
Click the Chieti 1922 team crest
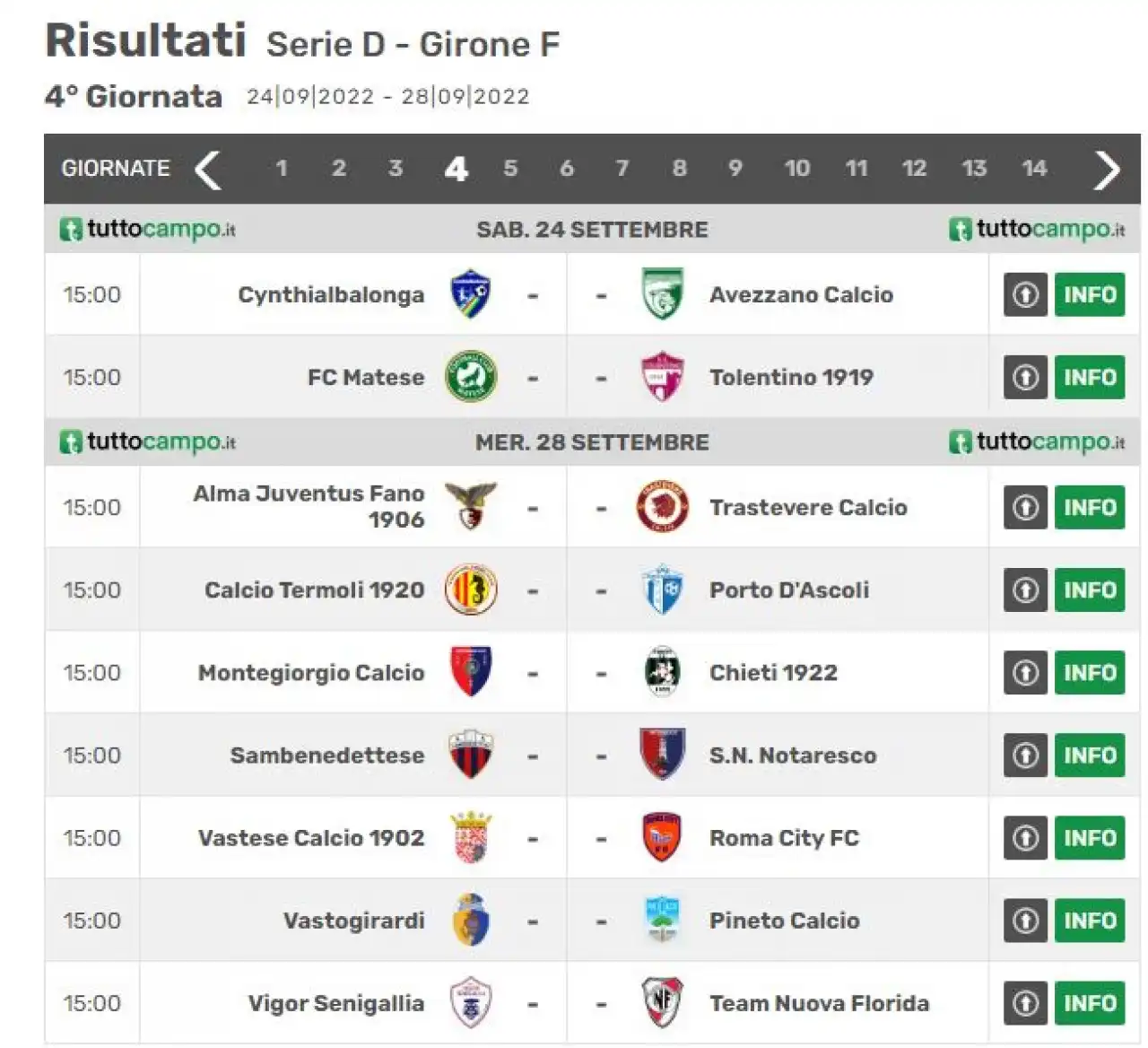click(x=663, y=672)
